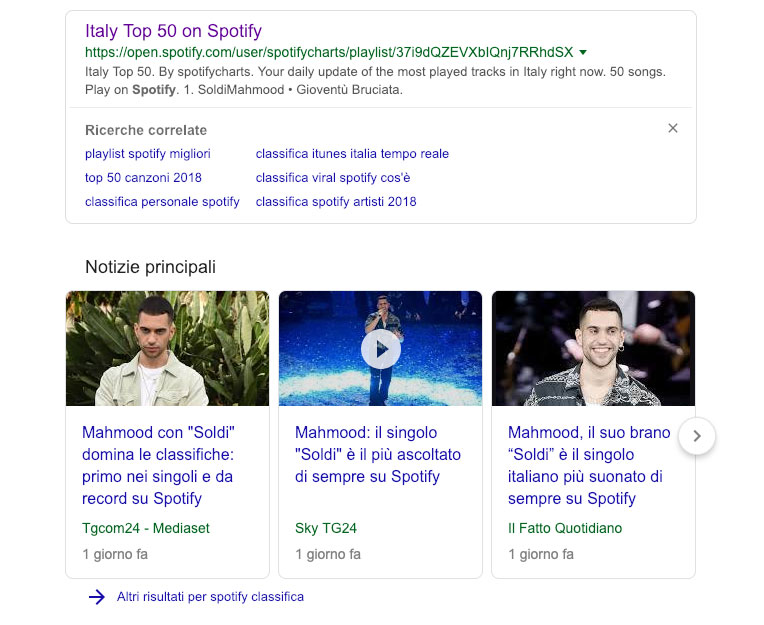764x625 pixels.
Task: Click the Spotify playlist green URL
Action: [x=329, y=52]
